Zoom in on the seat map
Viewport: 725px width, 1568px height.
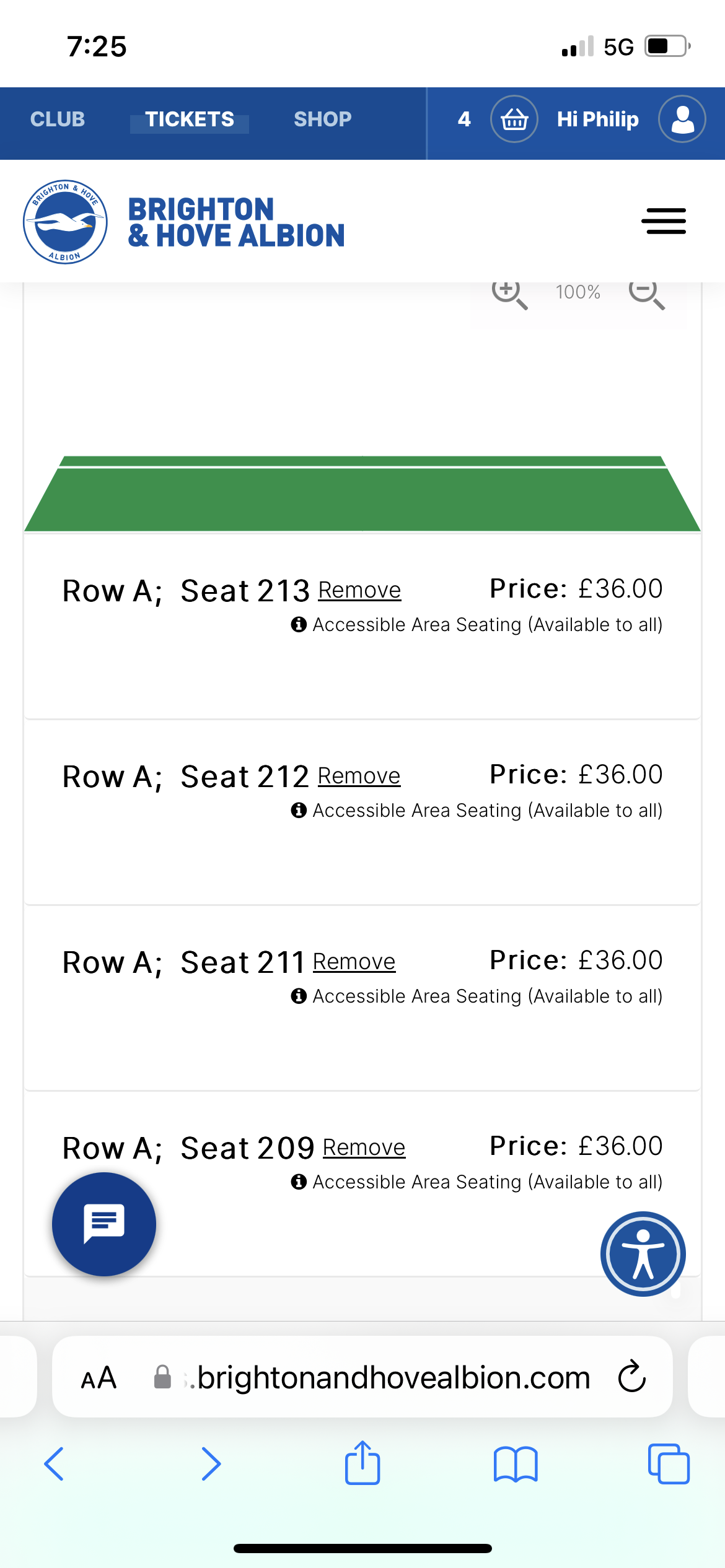coord(509,293)
